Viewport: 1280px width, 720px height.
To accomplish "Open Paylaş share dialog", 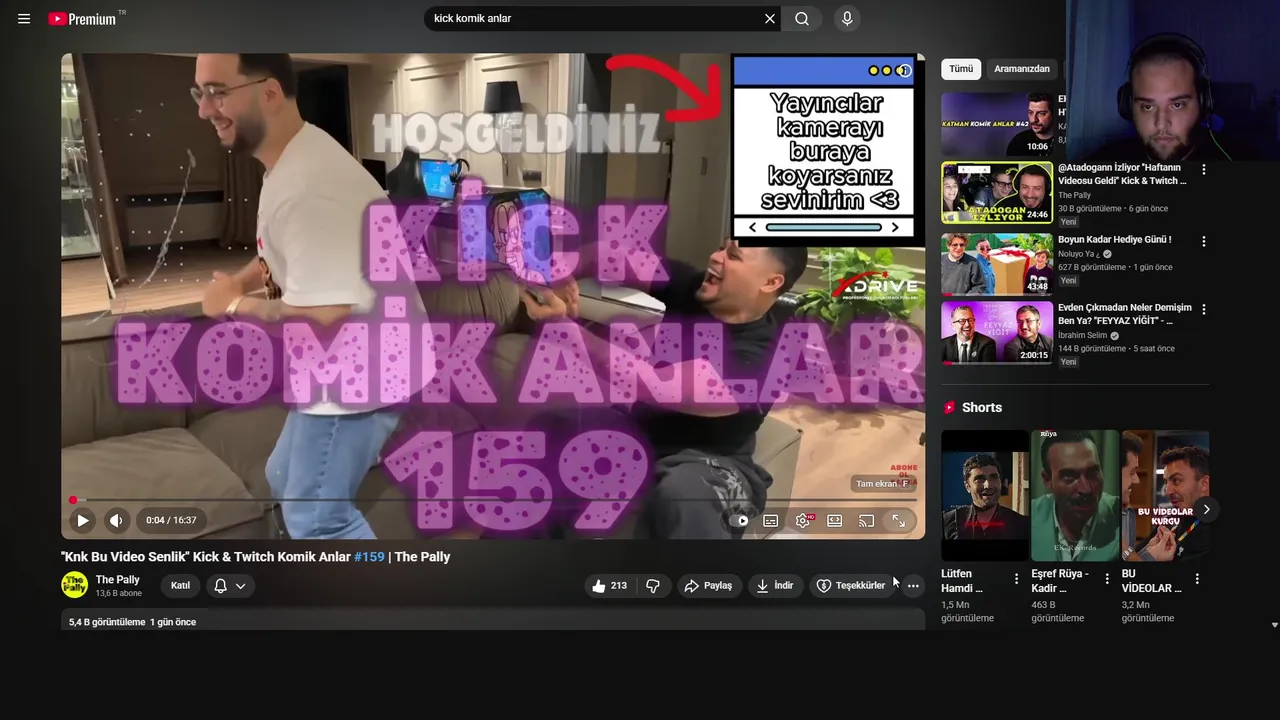I will pos(708,586).
